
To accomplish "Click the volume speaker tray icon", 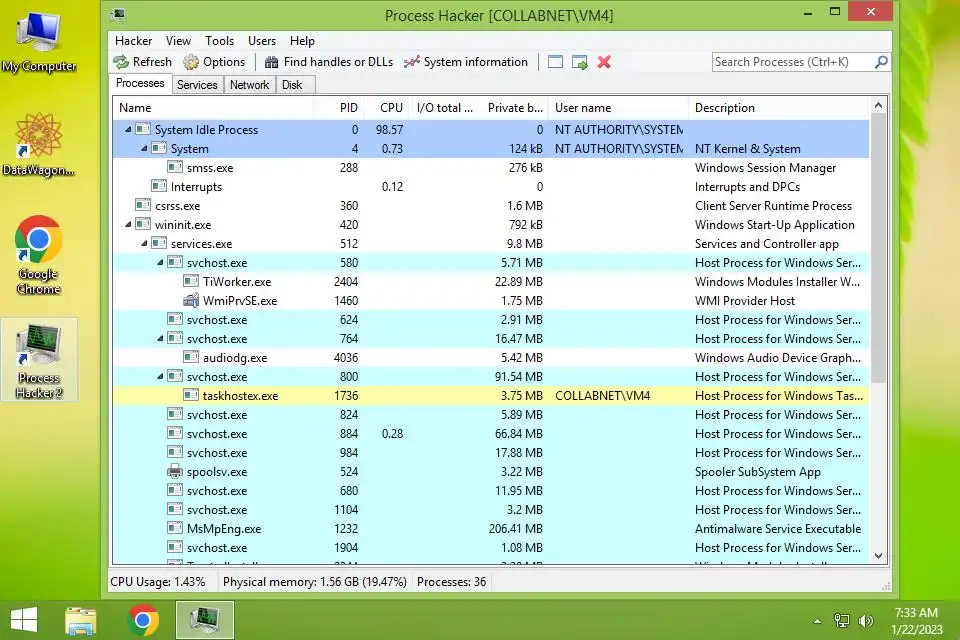I will click(x=866, y=621).
